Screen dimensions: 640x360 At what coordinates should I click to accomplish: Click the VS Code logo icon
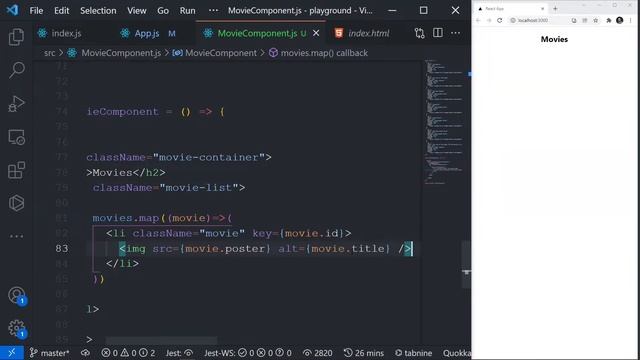coord(12,10)
